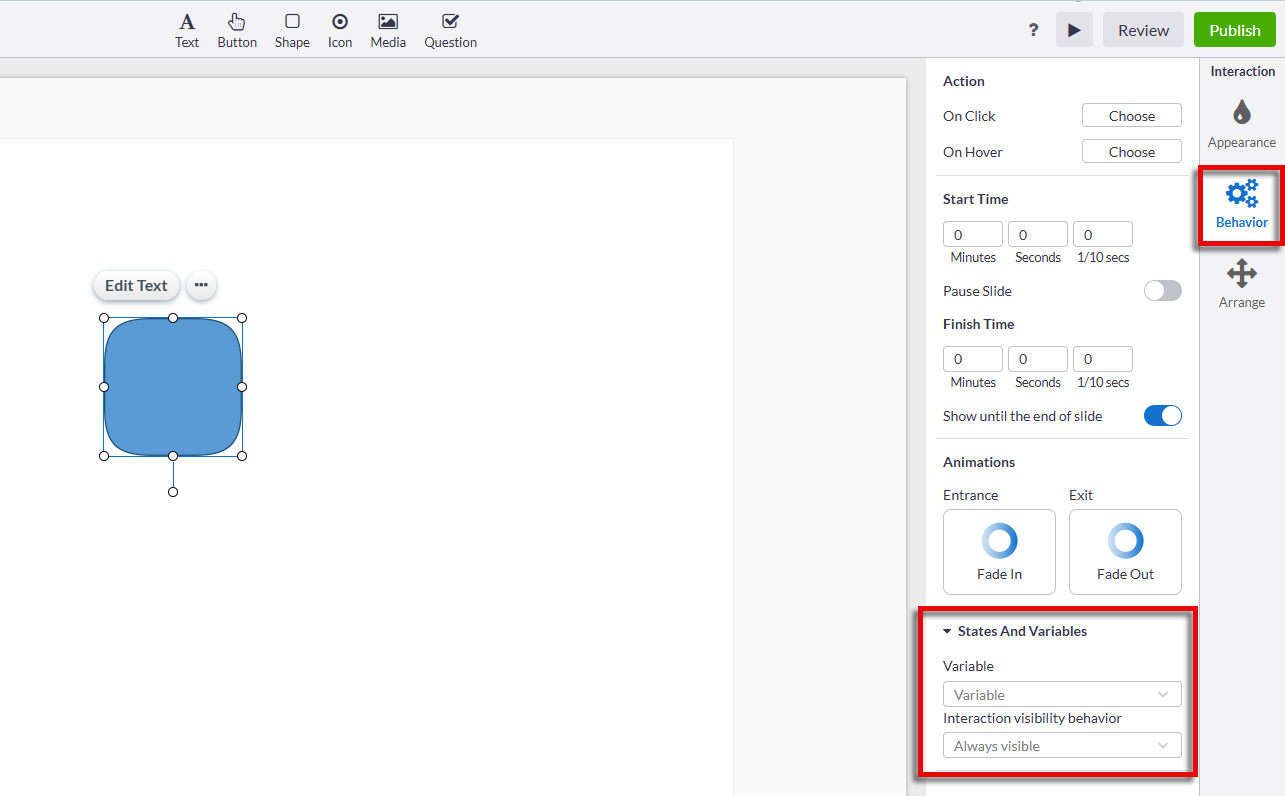Select the Fade Out exit animation

pyautogui.click(x=1125, y=552)
